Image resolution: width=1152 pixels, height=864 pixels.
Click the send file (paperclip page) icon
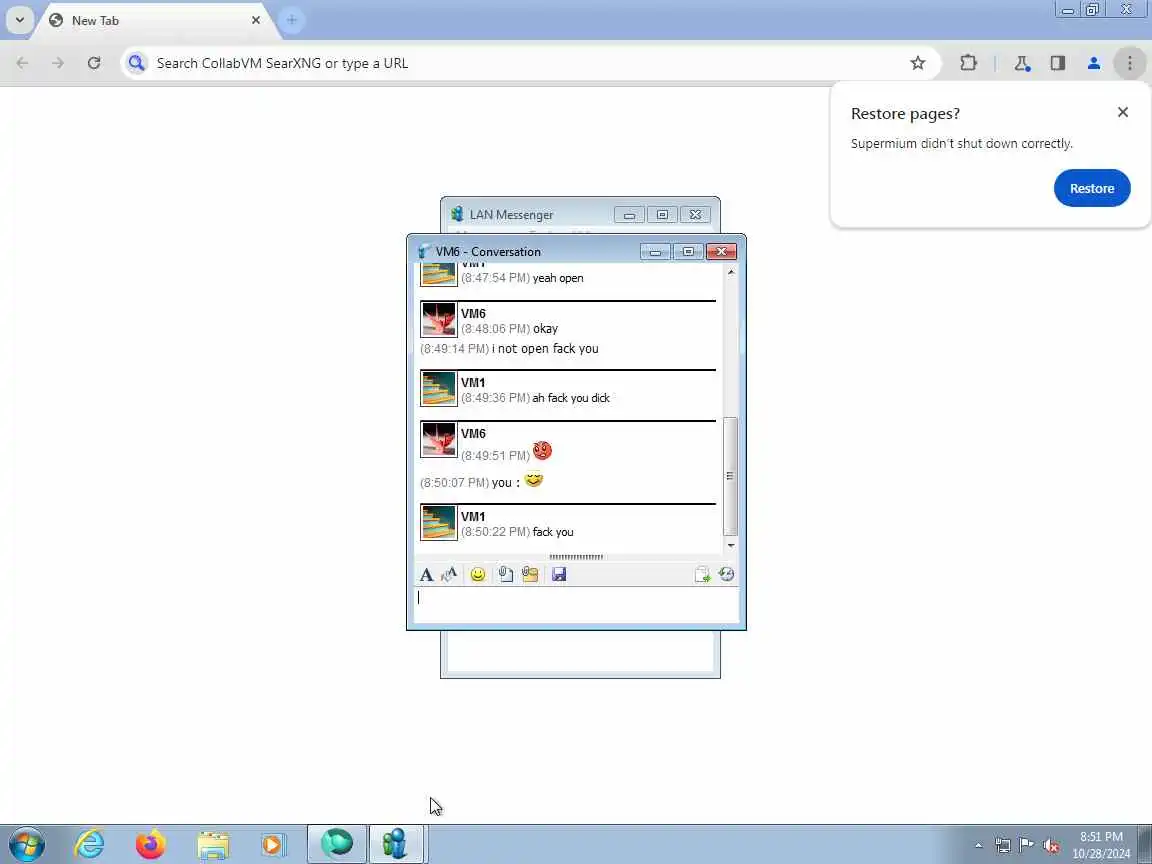505,575
